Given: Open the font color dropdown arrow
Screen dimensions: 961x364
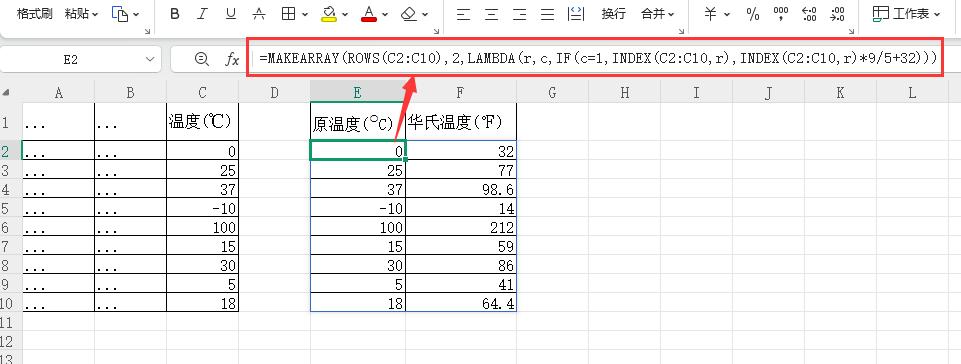Looking at the screenshot, I should point(385,15).
